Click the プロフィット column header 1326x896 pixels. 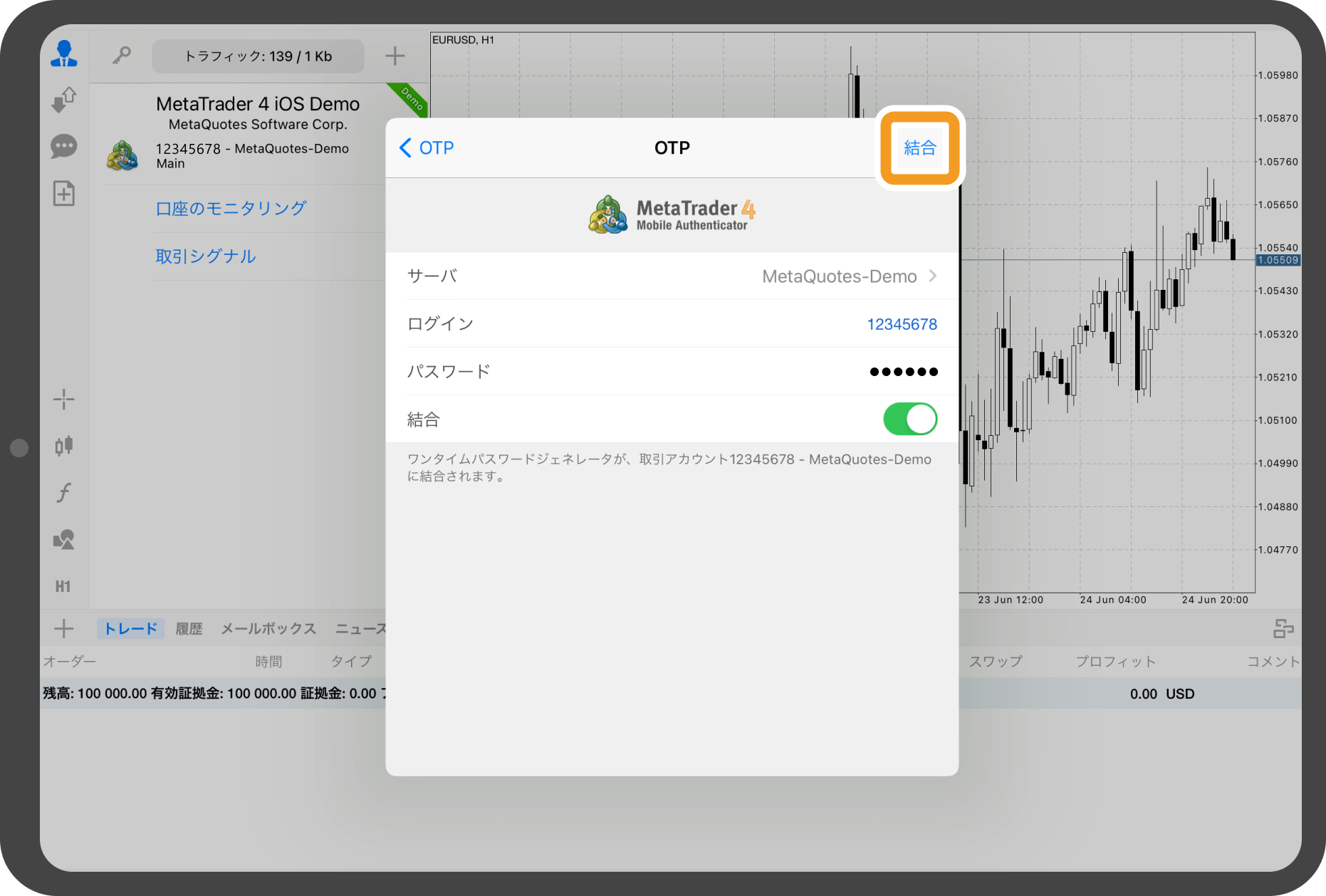1116,661
